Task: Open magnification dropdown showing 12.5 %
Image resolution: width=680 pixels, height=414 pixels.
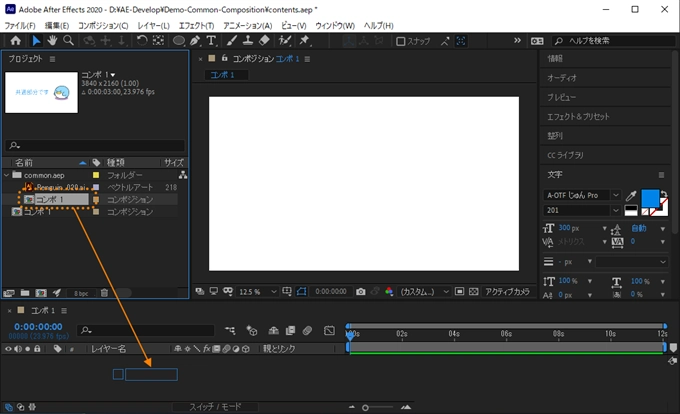Action: pyautogui.click(x=257, y=292)
